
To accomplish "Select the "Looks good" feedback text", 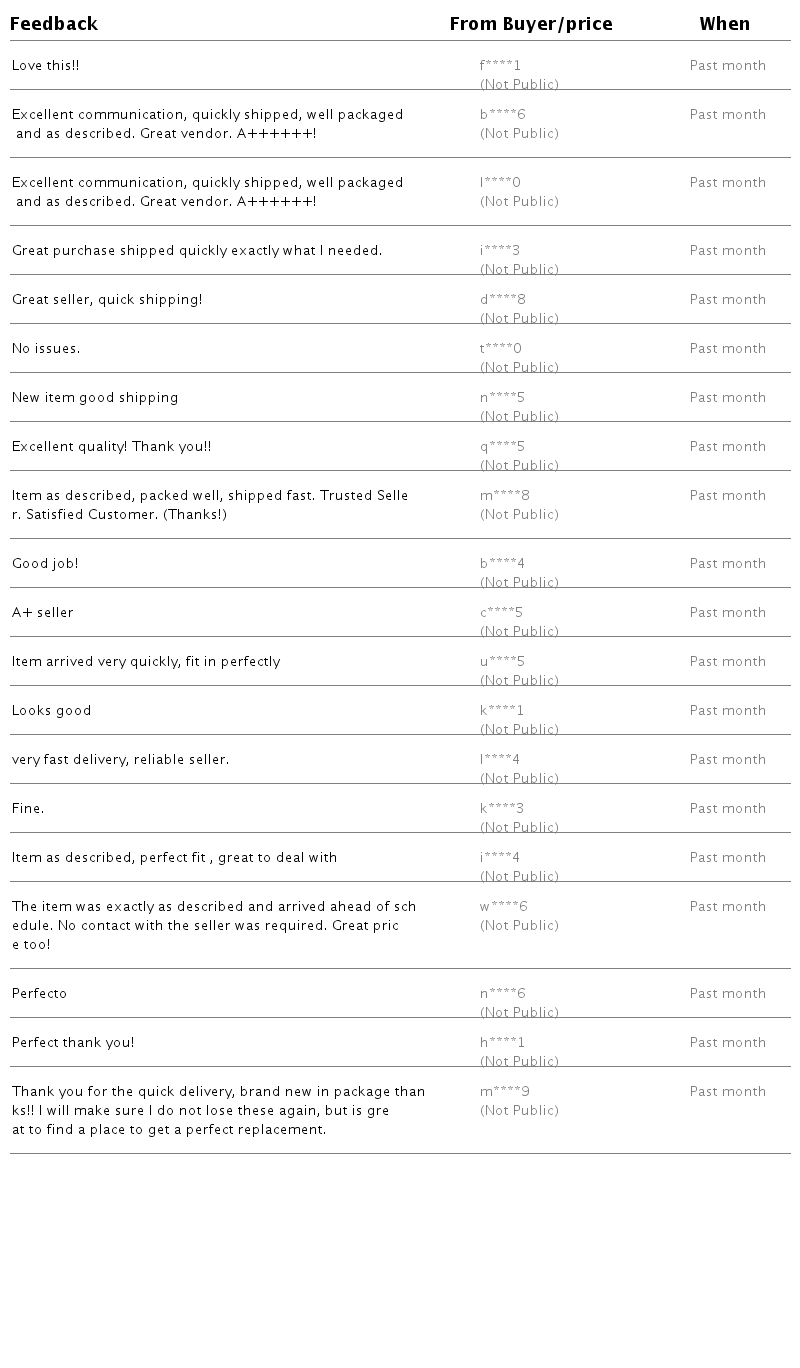I will point(52,711).
